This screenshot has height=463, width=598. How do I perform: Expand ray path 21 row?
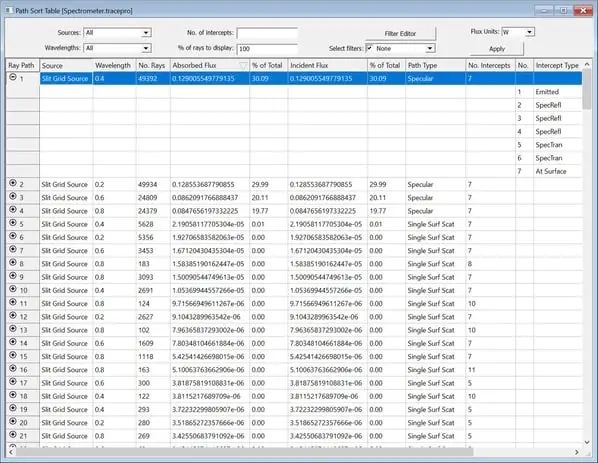coord(13,434)
